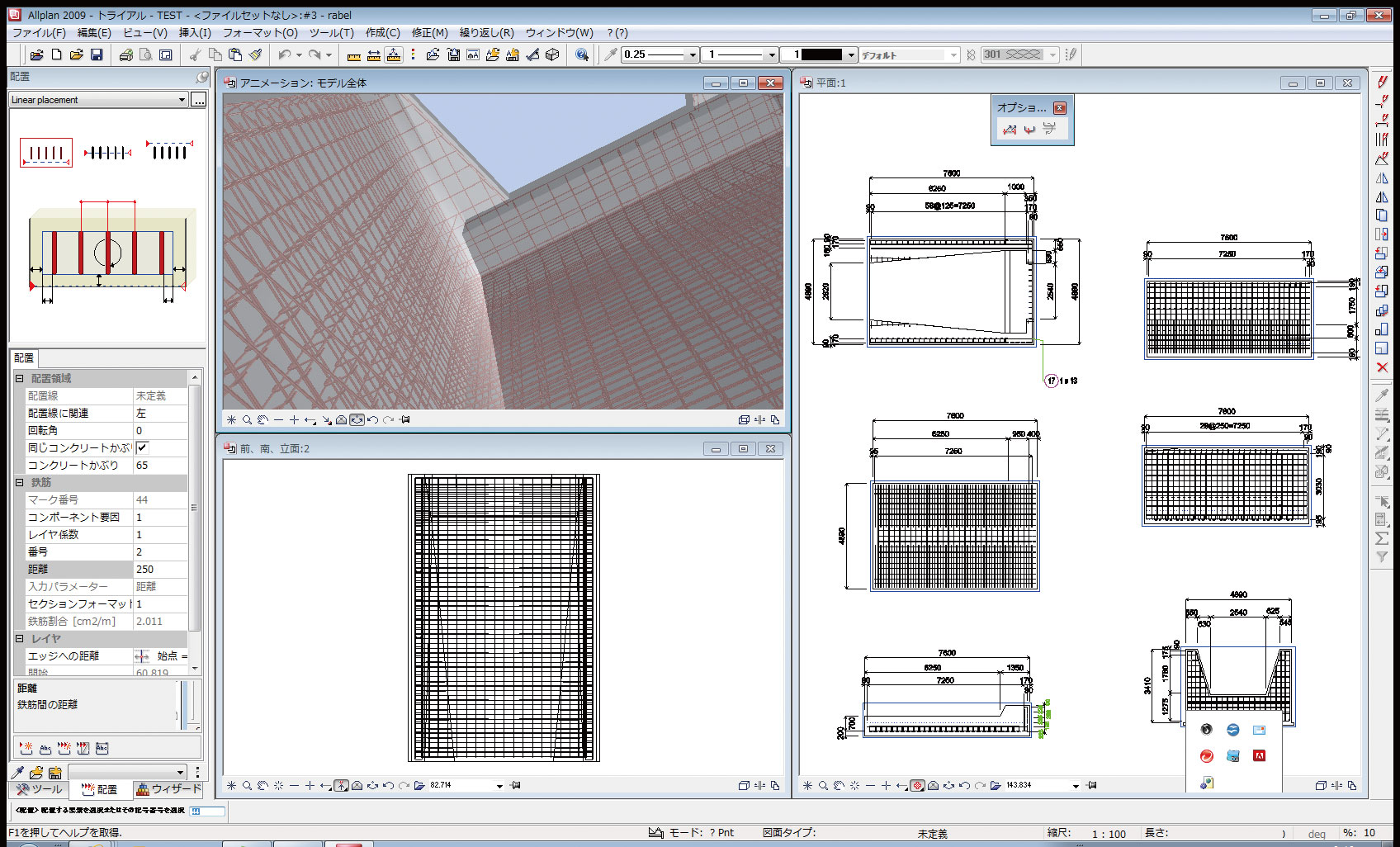Image resolution: width=1400 pixels, height=847 pixels.
Task: Click the Print icon in the toolbar
Action: point(125,54)
